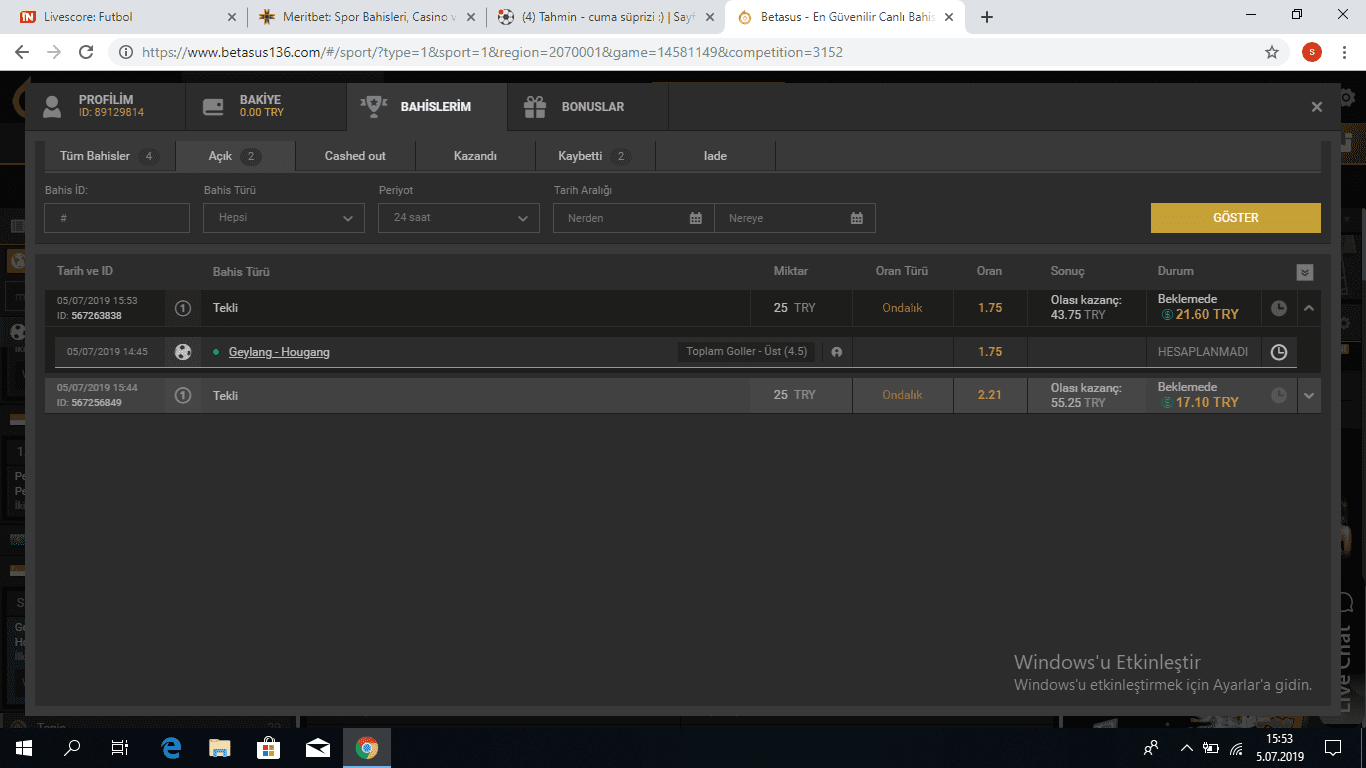This screenshot has height=768, width=1366.
Task: Click the Bahislerim trophy icon
Action: tap(373, 106)
